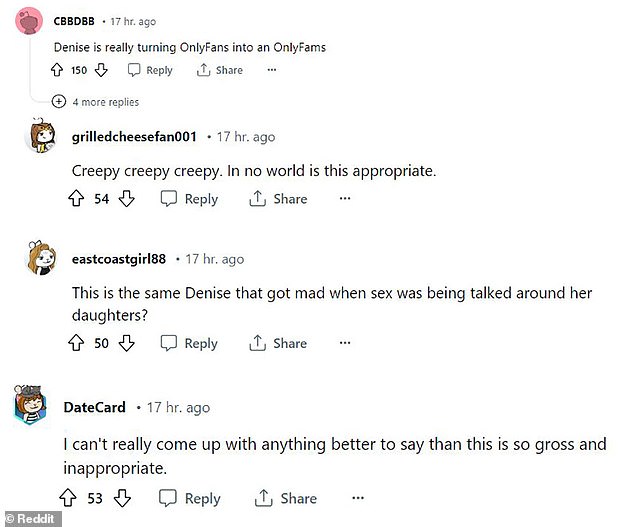Open more options on DateCard's comment
The image size is (634, 527).
tap(358, 498)
